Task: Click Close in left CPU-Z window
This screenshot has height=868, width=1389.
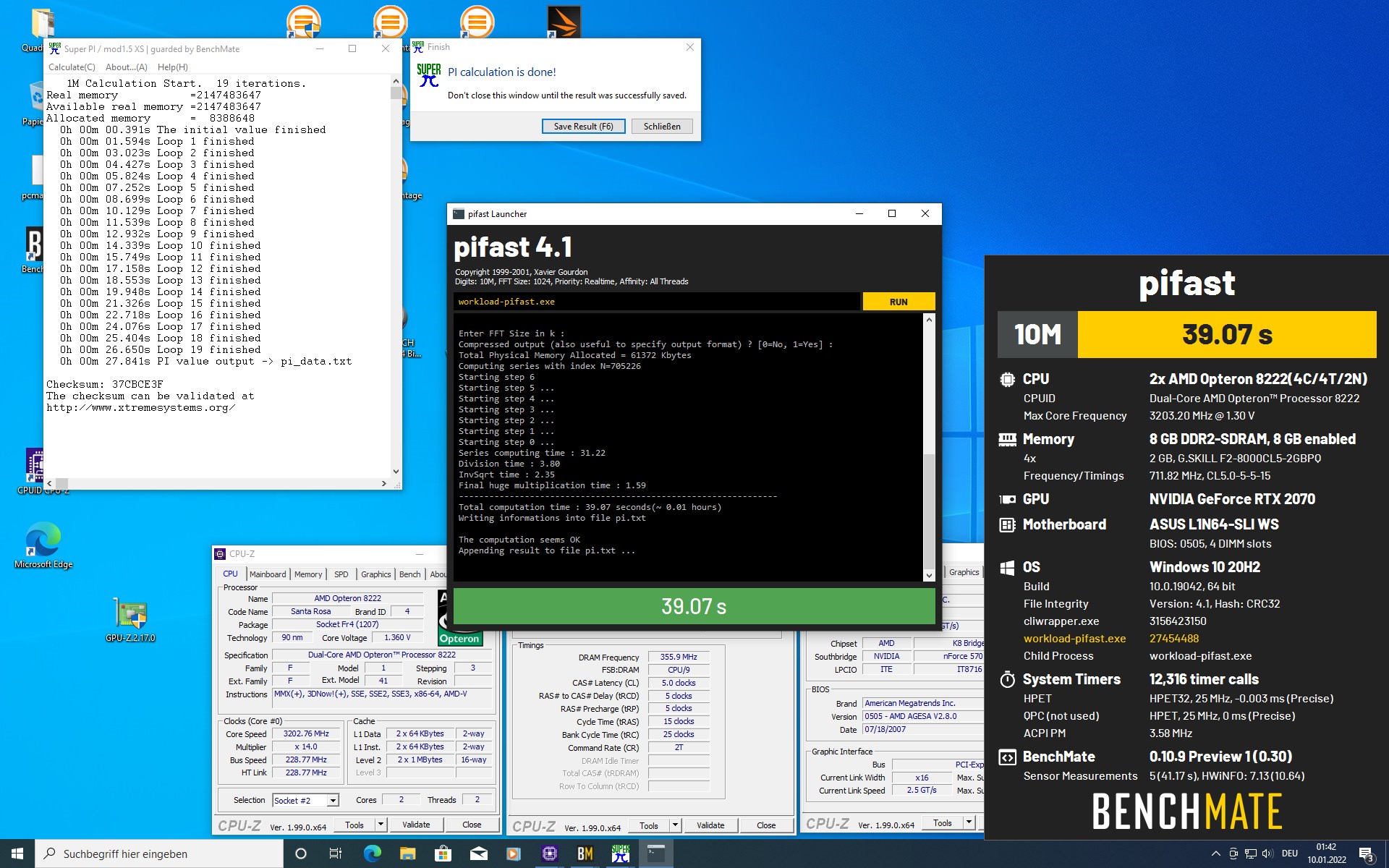Action: click(x=472, y=825)
